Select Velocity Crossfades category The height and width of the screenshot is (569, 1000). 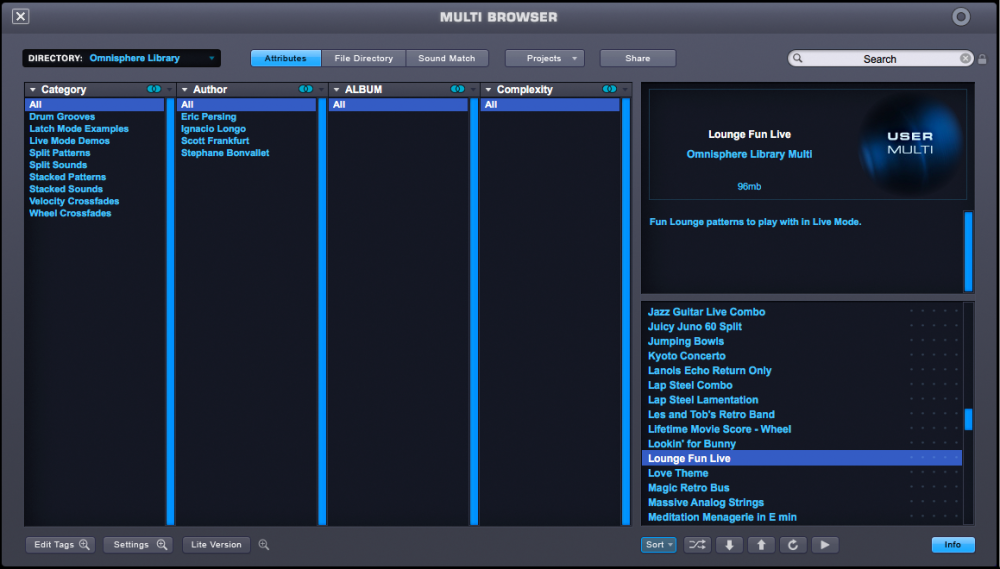pyautogui.click(x=74, y=201)
